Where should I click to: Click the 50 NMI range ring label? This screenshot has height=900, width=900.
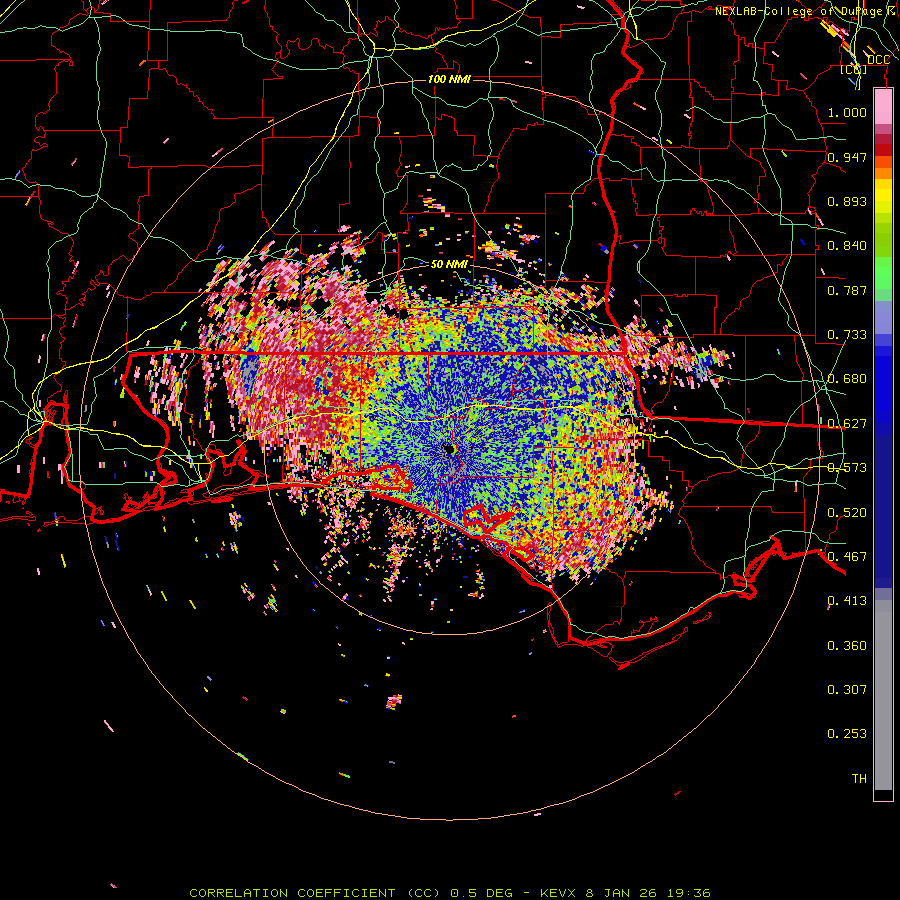449,265
